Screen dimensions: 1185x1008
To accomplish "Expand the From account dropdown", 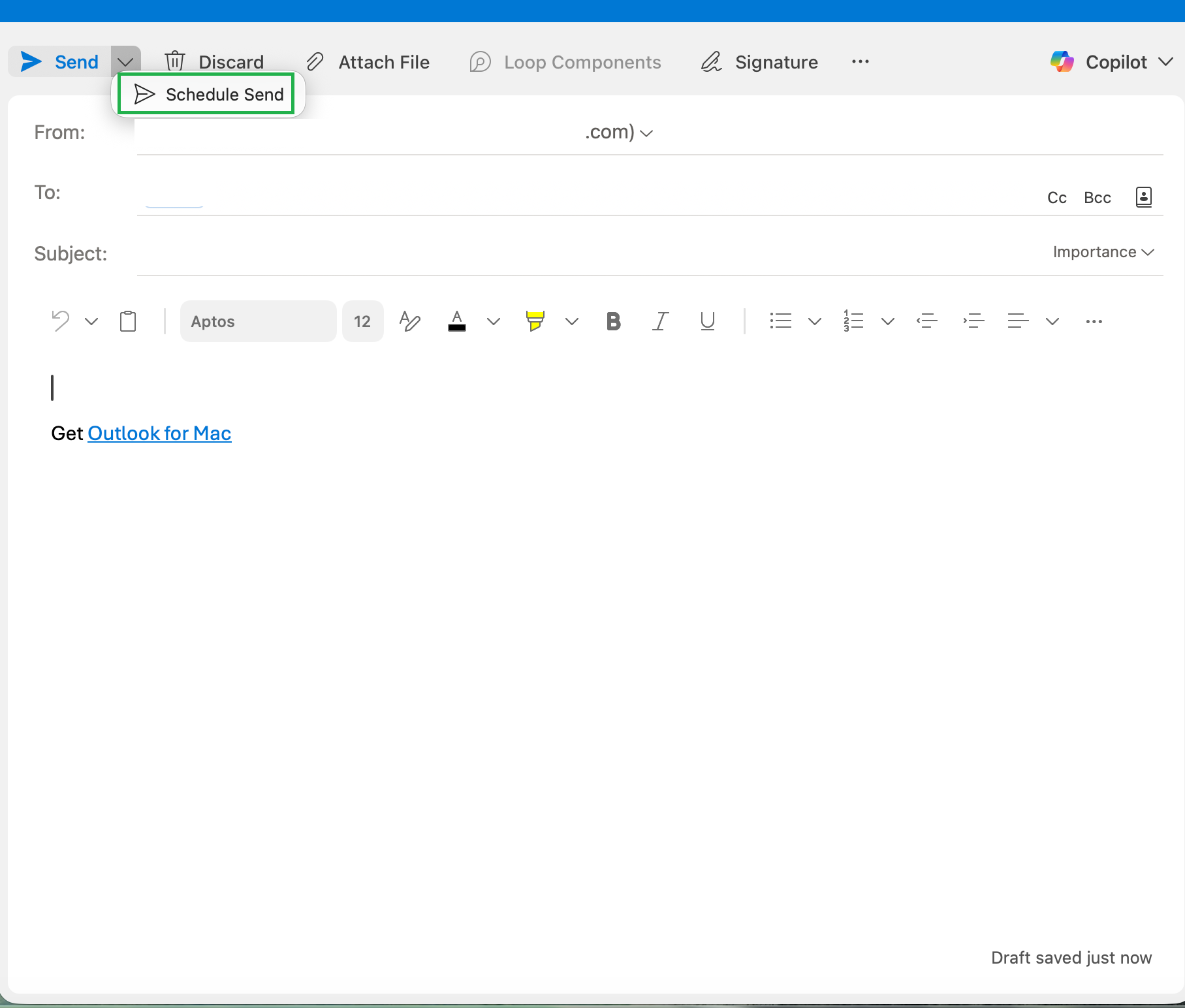I will [646, 133].
